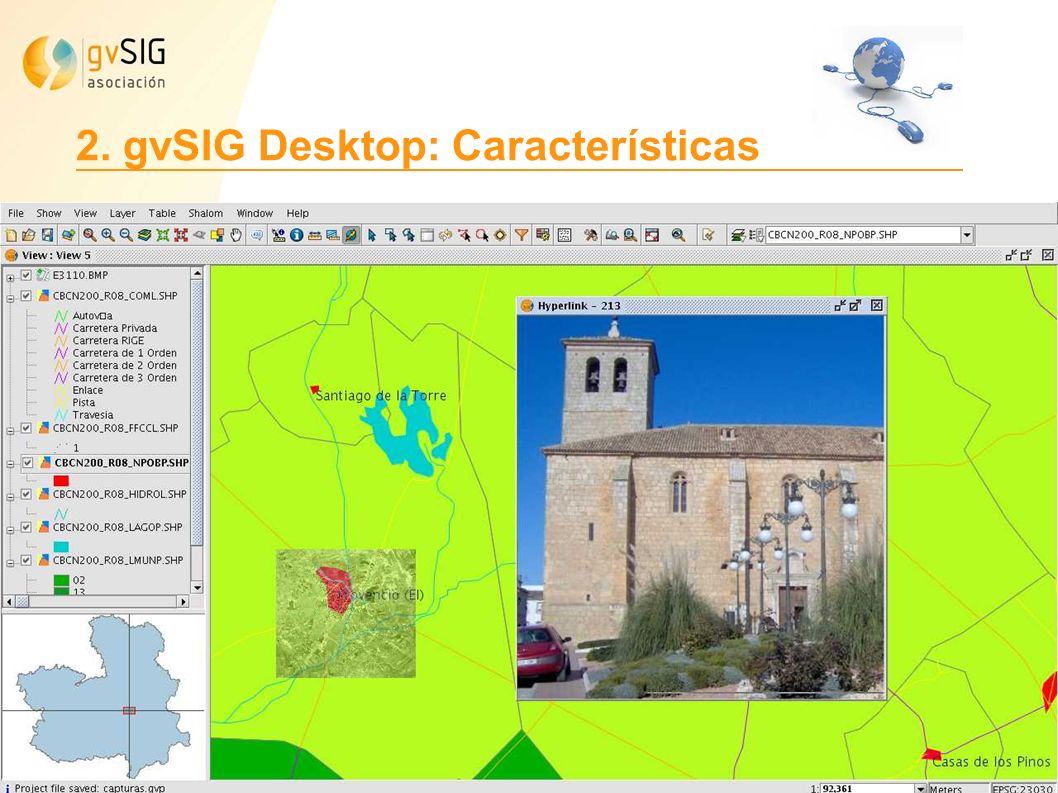Select the Measure distance ruler tool
The width and height of the screenshot is (1058, 793).
[x=314, y=235]
